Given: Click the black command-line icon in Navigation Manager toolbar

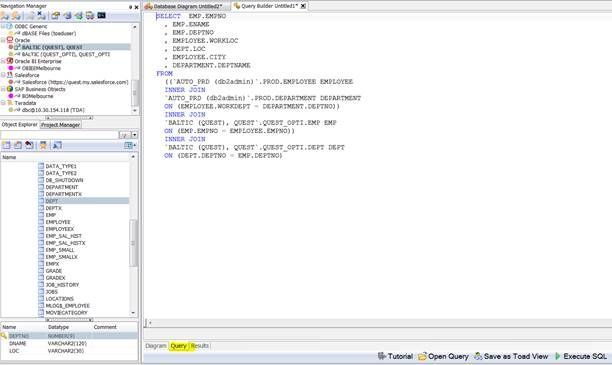Looking at the screenshot, I should 101,15.
